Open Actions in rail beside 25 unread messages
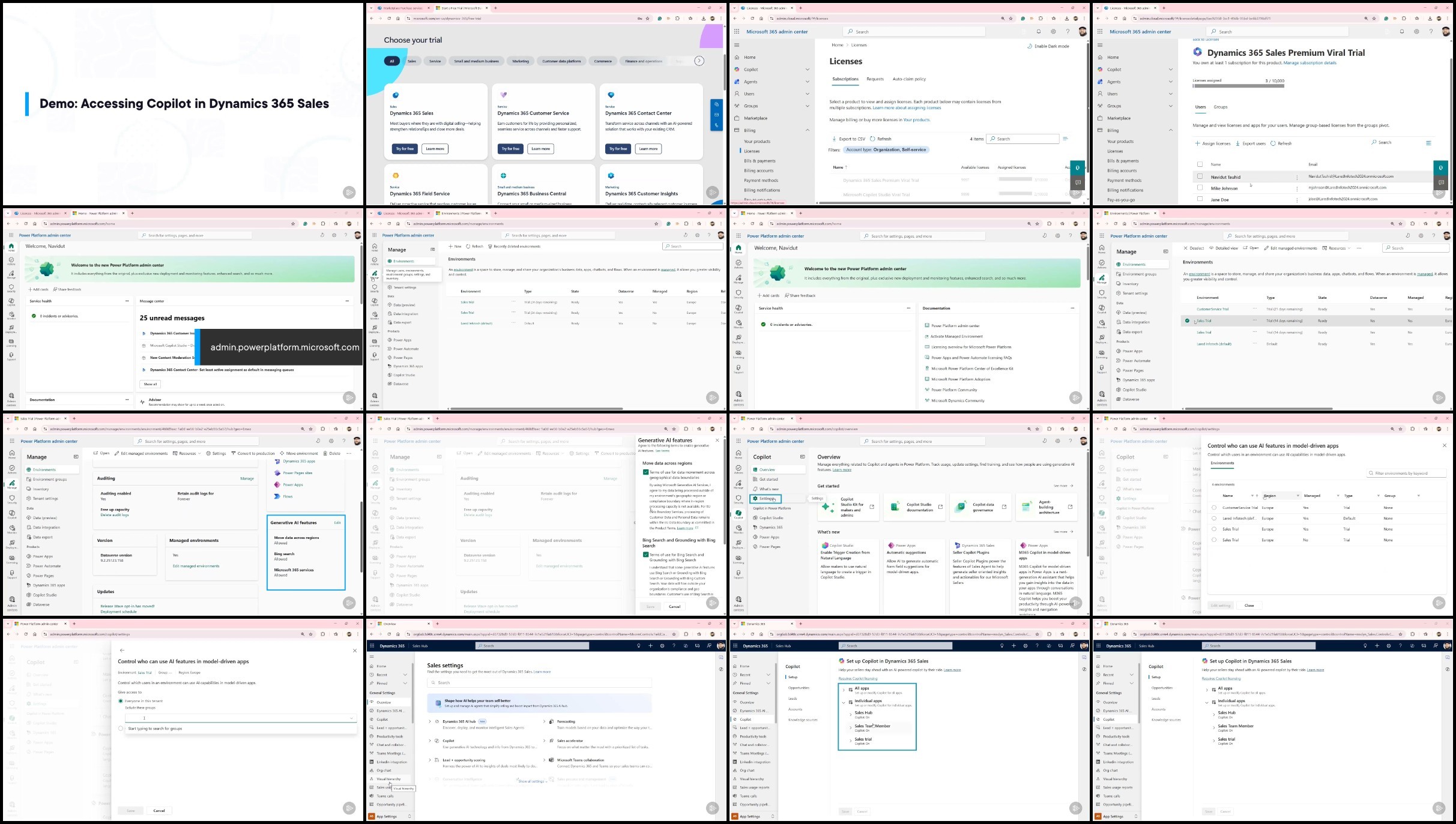 tap(11, 261)
